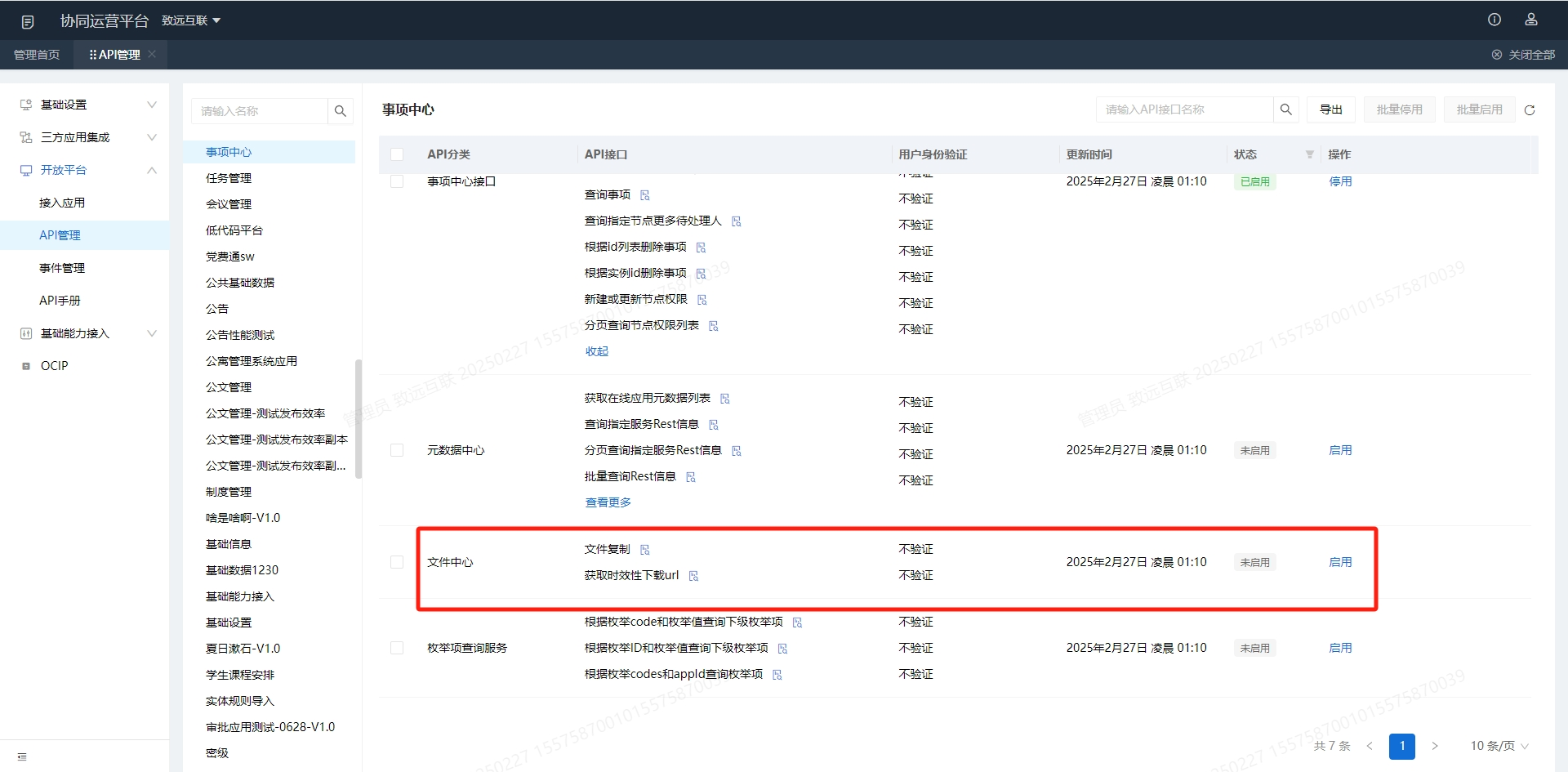Open detail icon beside 根据实例id删除事项
The height and width of the screenshot is (772, 1568).
701,274
